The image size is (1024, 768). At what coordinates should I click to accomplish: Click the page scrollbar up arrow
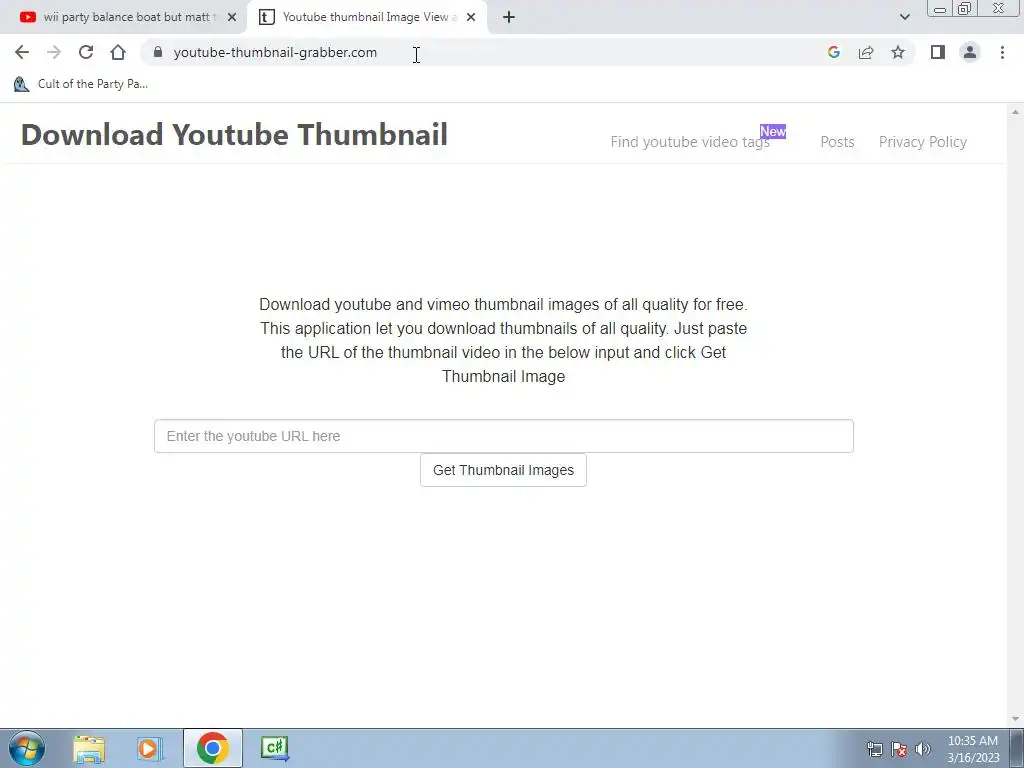1015,112
